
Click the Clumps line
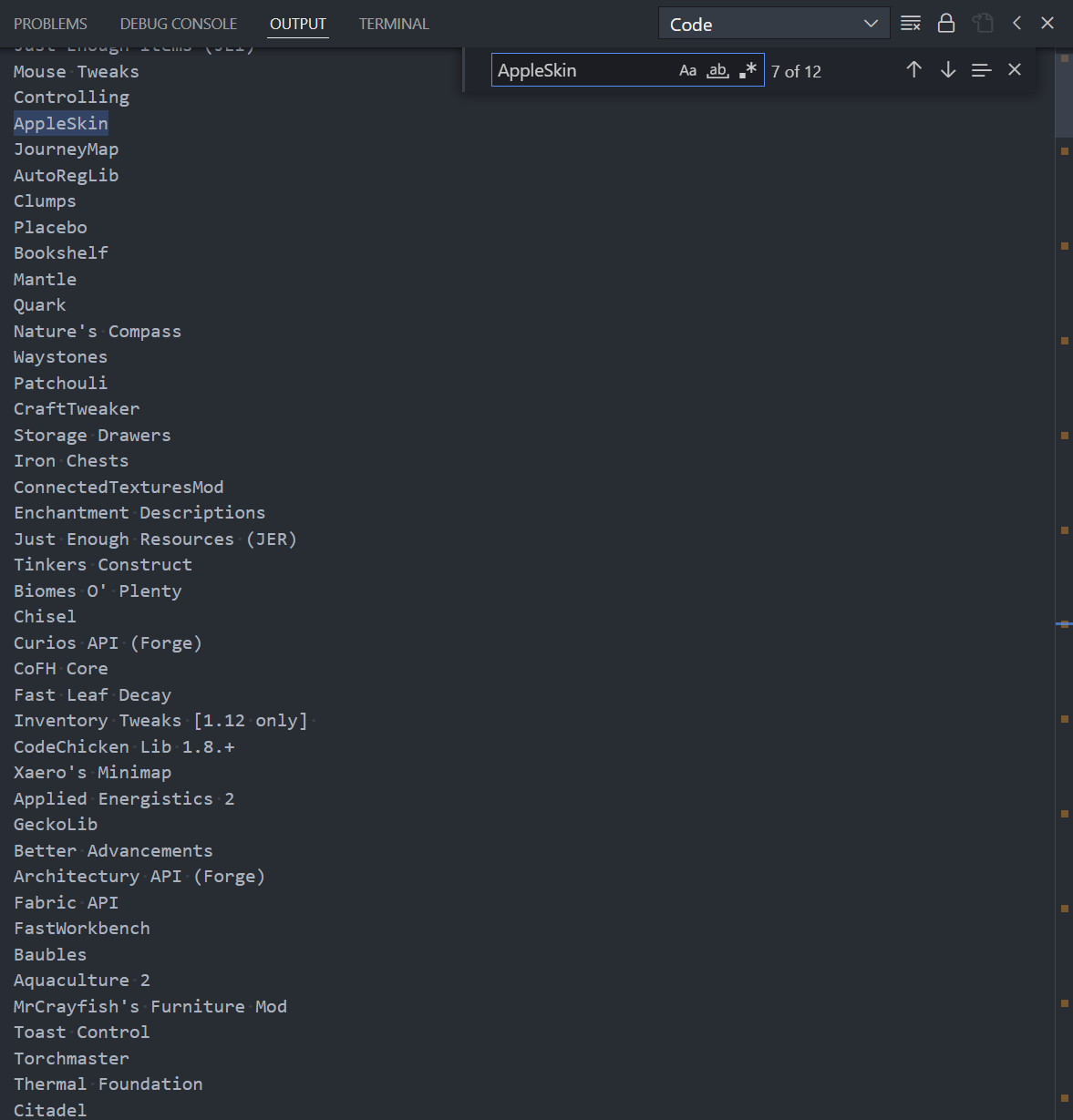(x=45, y=201)
